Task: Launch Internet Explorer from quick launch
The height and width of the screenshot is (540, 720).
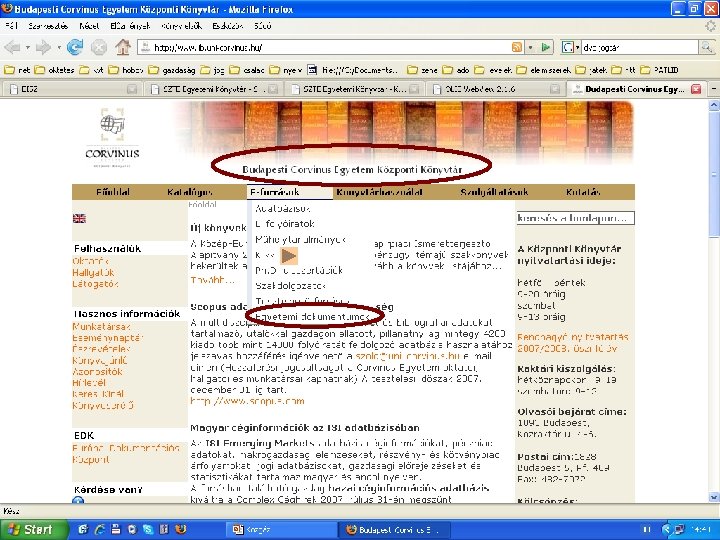Action: pos(100,529)
